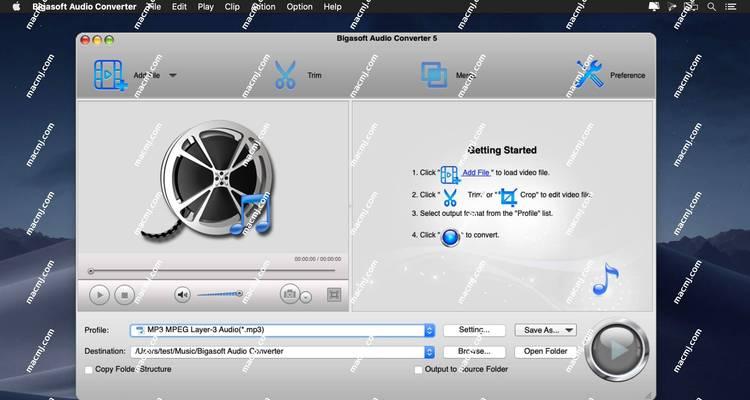Screen dimensions: 750x400
Task: Open Notification Center list icon
Action: click(730, 7)
